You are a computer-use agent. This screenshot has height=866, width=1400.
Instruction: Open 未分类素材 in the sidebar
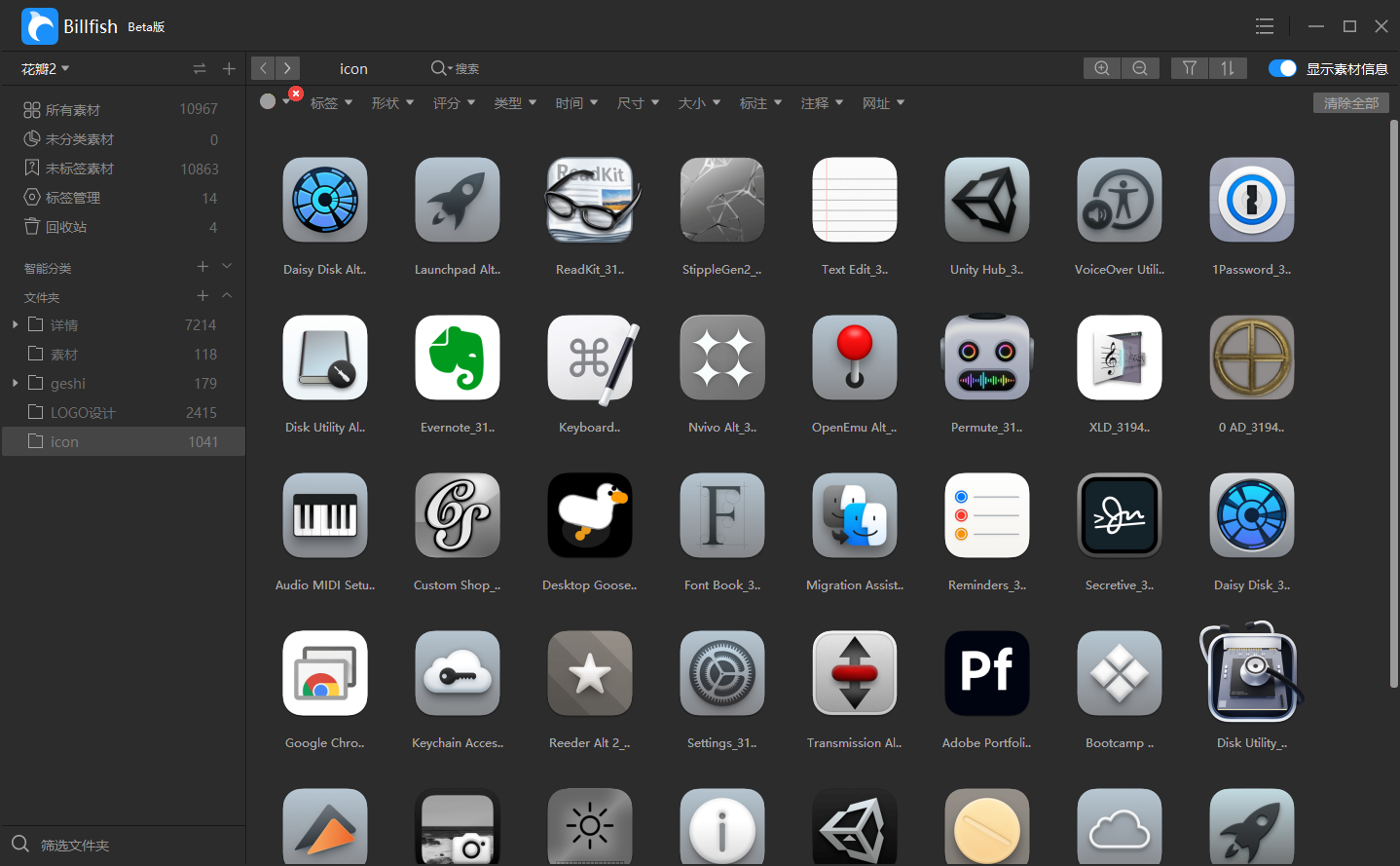click(x=123, y=139)
